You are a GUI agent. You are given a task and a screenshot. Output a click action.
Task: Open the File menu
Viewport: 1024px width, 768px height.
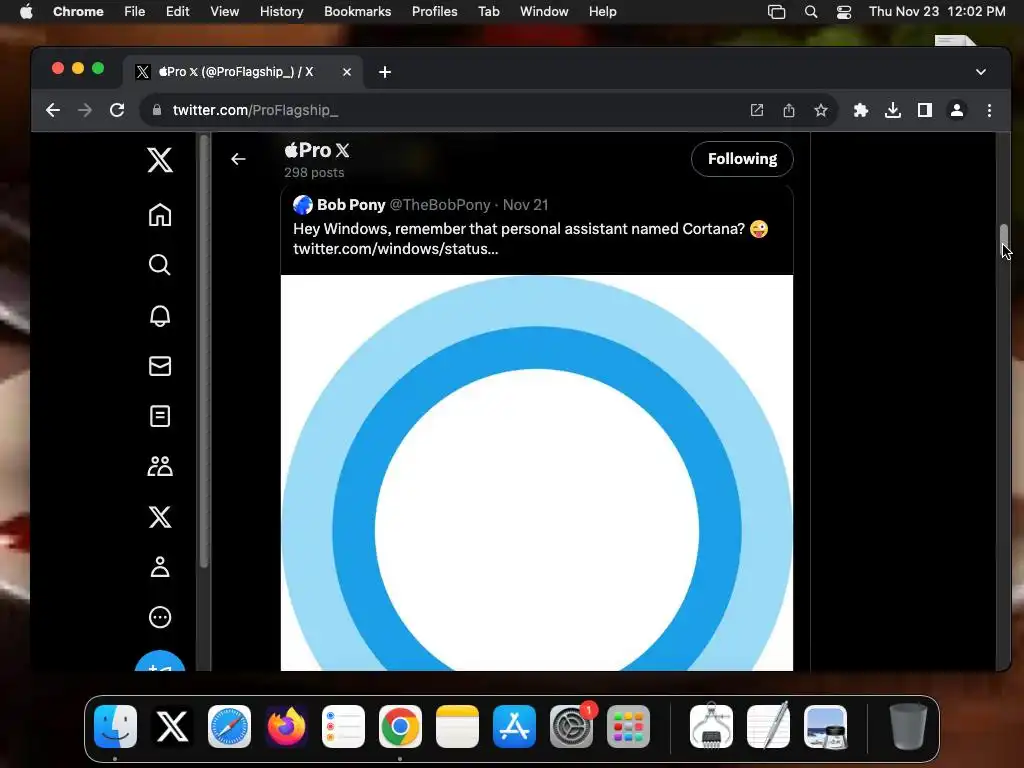[135, 11]
